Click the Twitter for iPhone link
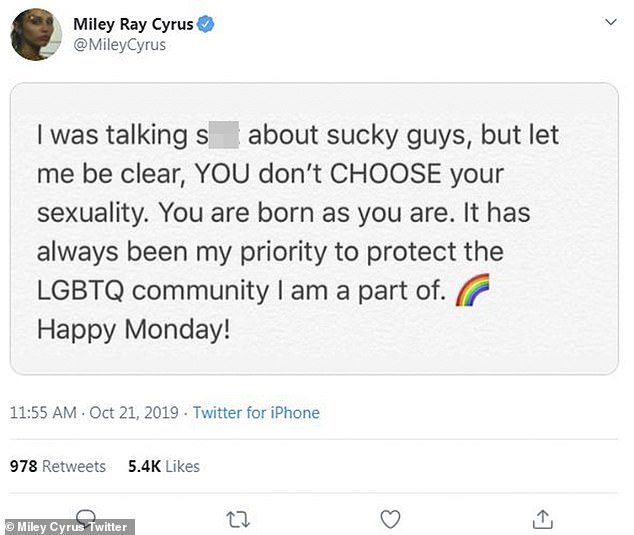This screenshot has height=535, width=634. pos(256,412)
